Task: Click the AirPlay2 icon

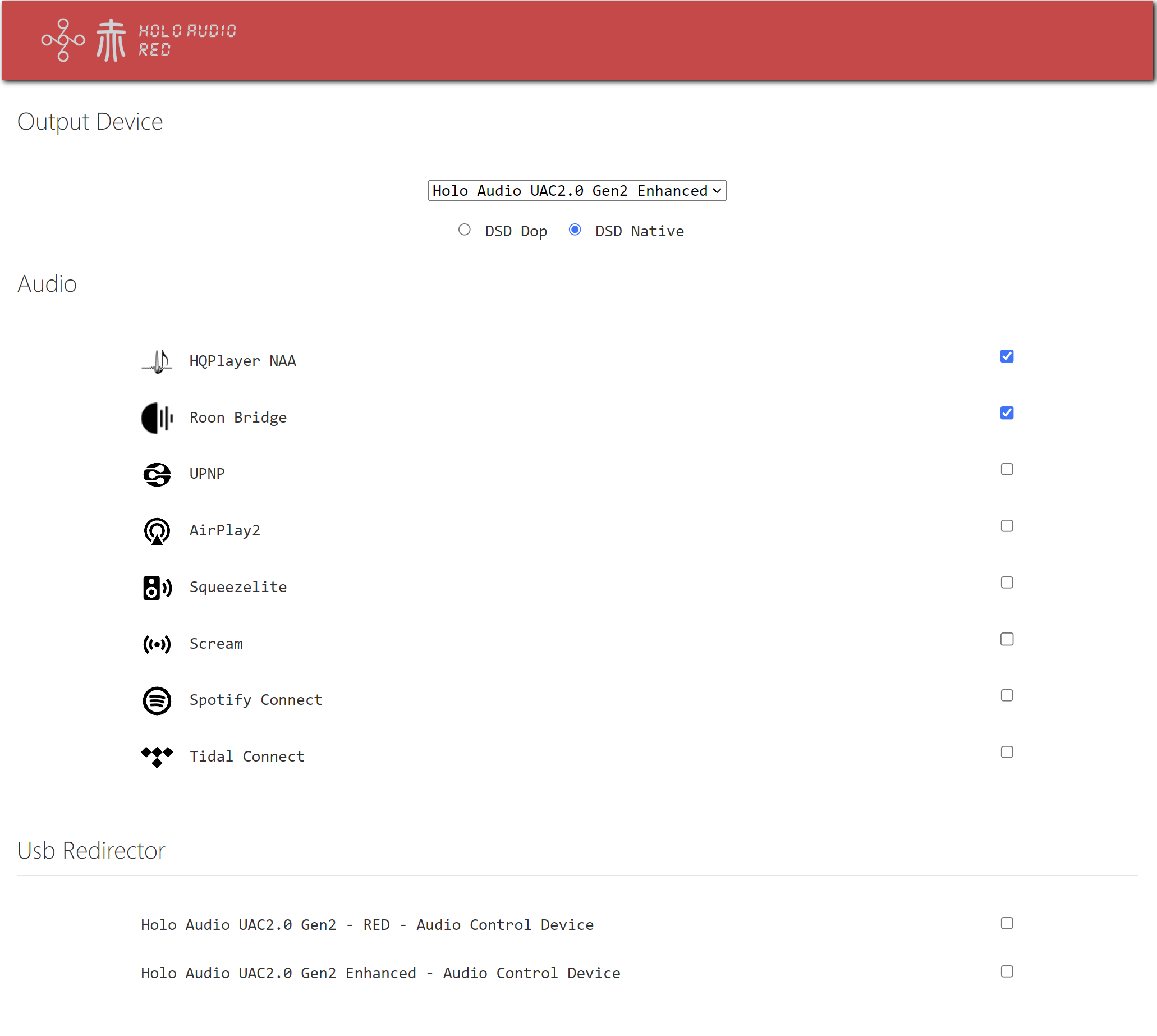Action: (x=157, y=531)
